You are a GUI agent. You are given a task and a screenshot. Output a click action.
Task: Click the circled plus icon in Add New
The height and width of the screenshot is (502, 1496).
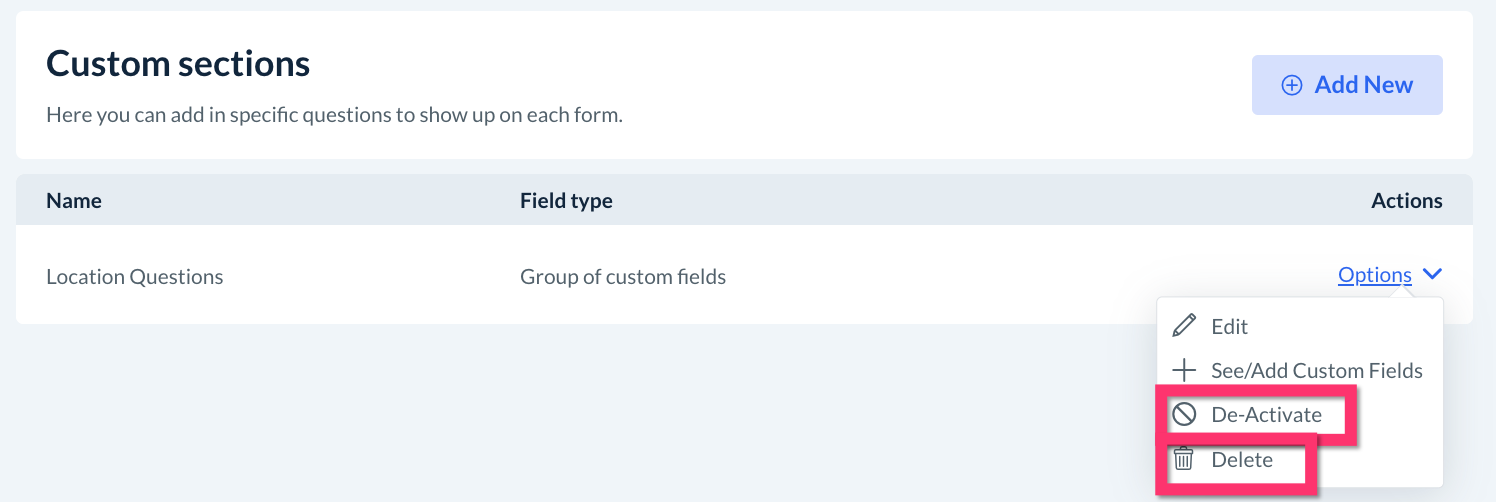tap(1292, 85)
